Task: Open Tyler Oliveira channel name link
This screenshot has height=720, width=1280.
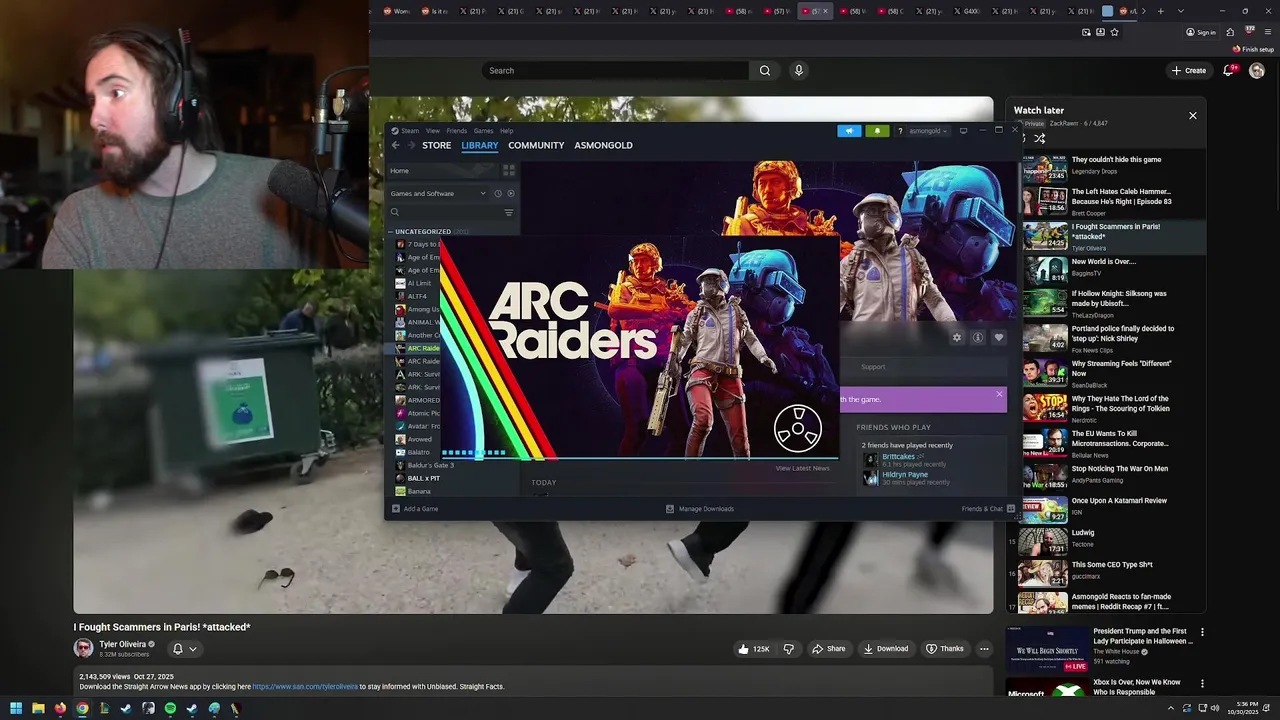Action: pyautogui.click(x=123, y=644)
